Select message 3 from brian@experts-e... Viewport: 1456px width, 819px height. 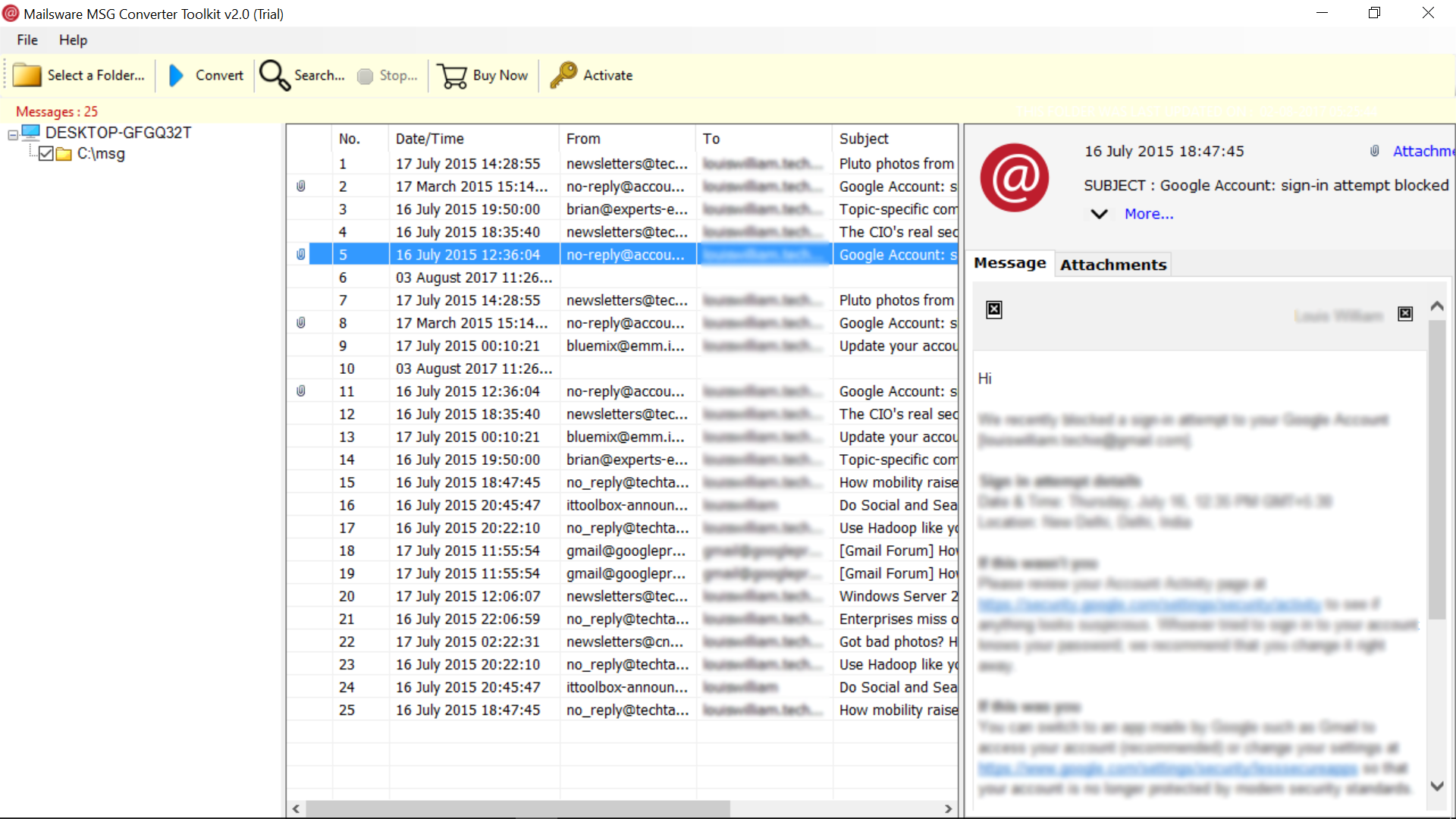point(623,209)
